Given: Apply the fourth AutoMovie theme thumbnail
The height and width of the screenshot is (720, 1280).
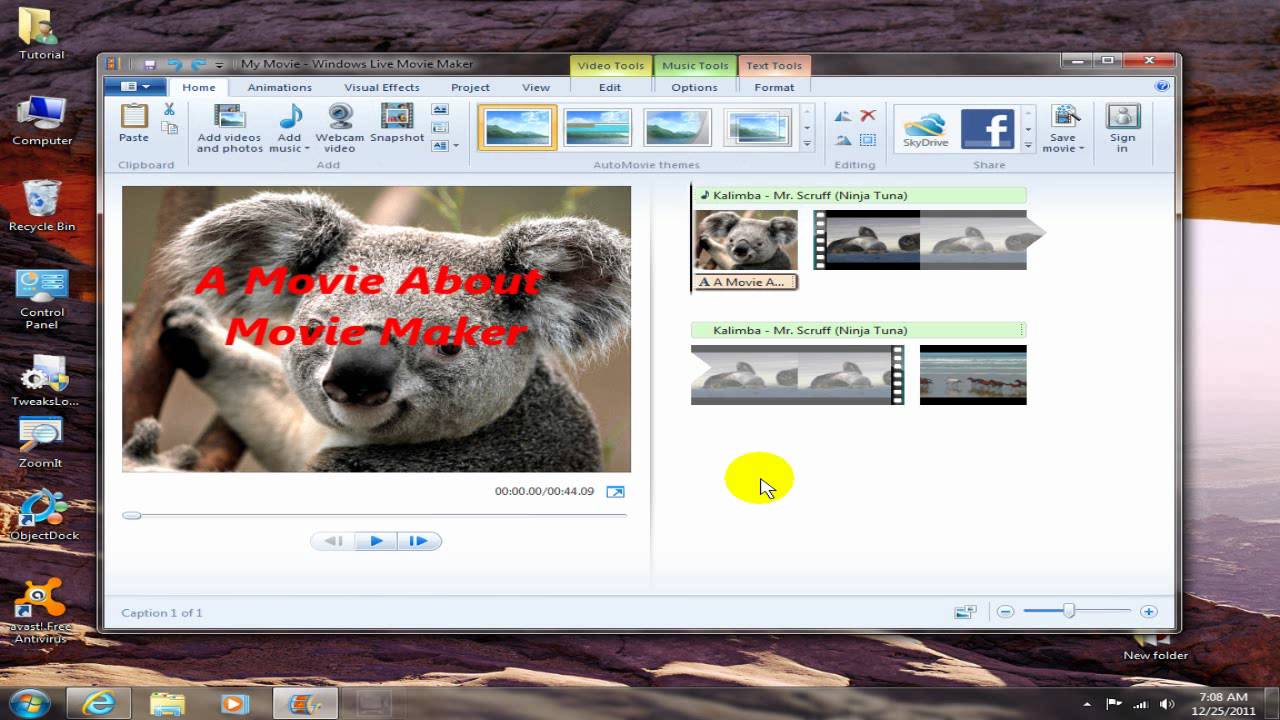Looking at the screenshot, I should (x=759, y=128).
